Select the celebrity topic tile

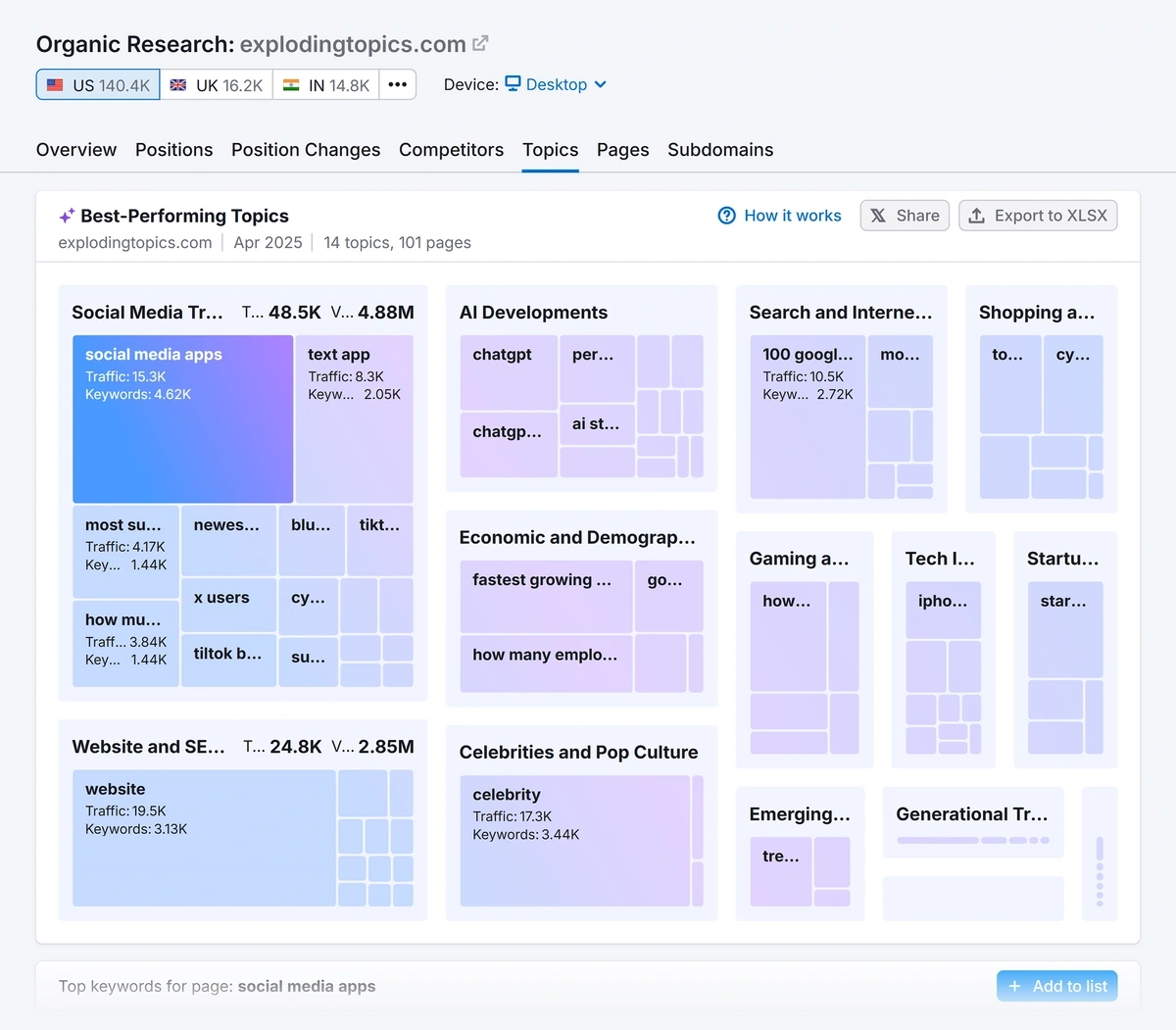575,840
